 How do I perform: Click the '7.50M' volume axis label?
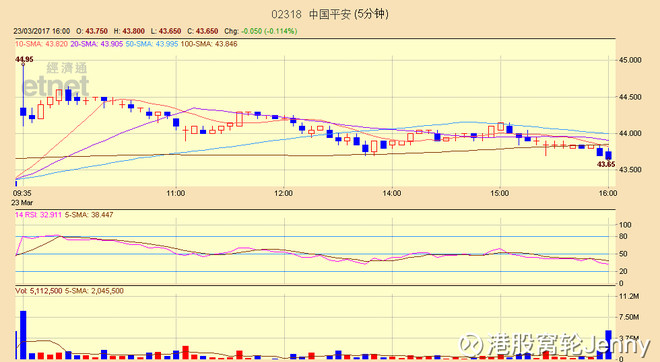pos(629,317)
